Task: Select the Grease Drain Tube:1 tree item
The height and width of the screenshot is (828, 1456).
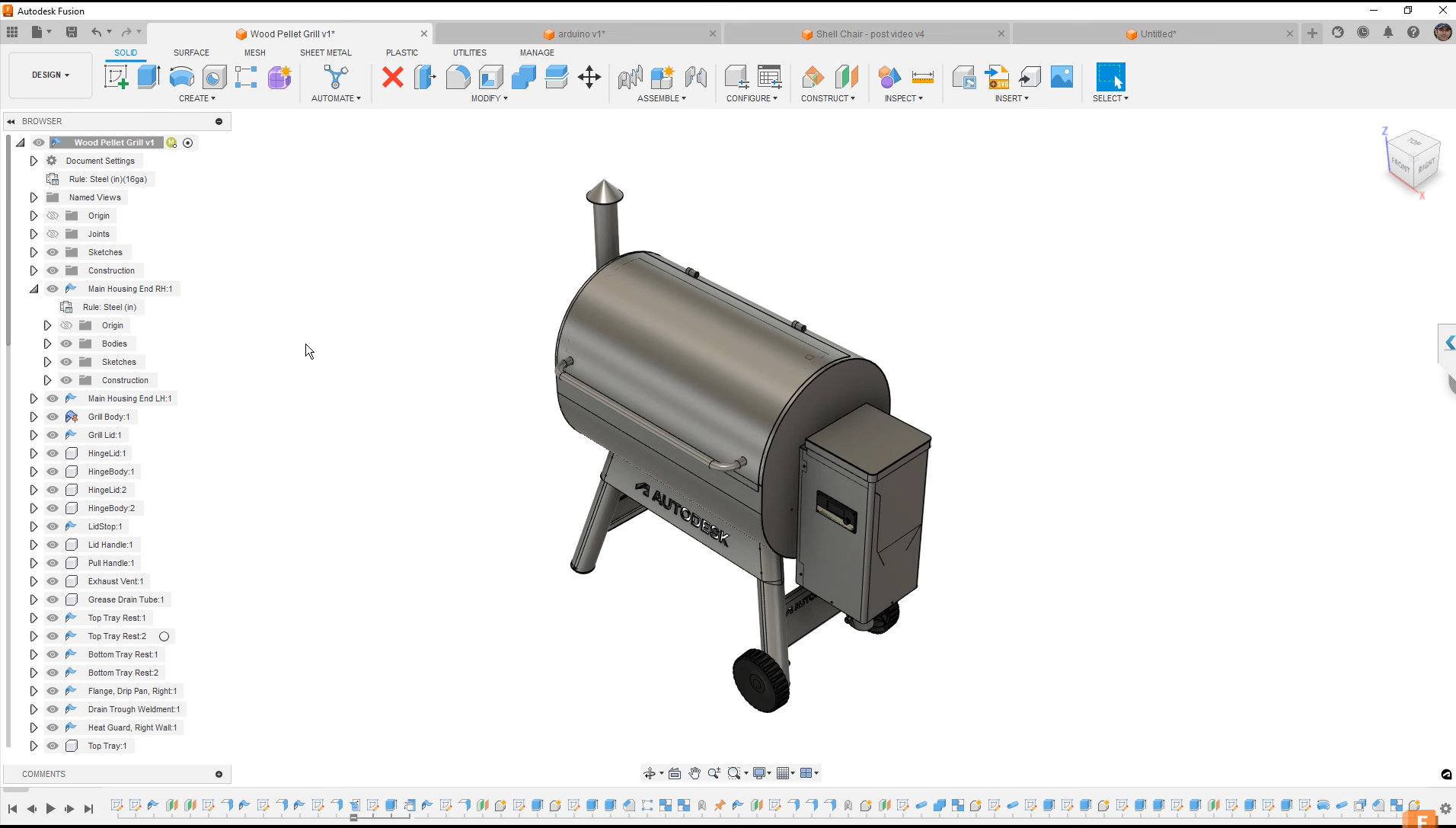Action: [x=126, y=599]
